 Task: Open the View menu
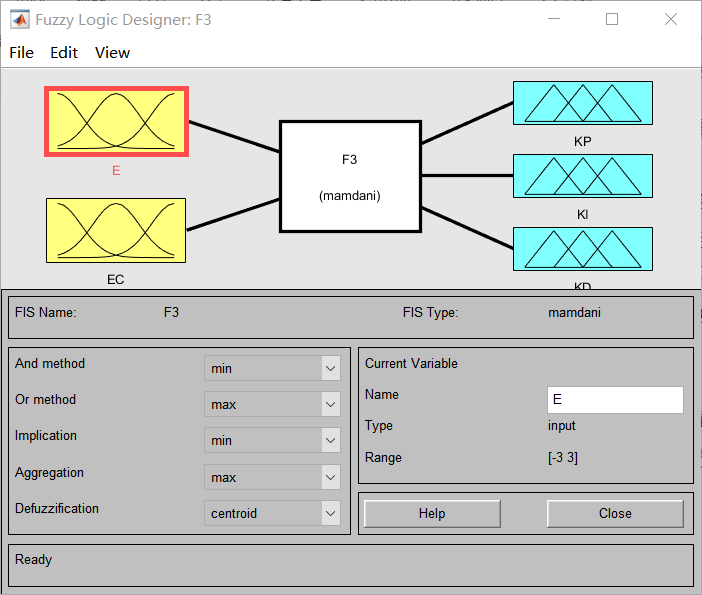click(x=112, y=53)
